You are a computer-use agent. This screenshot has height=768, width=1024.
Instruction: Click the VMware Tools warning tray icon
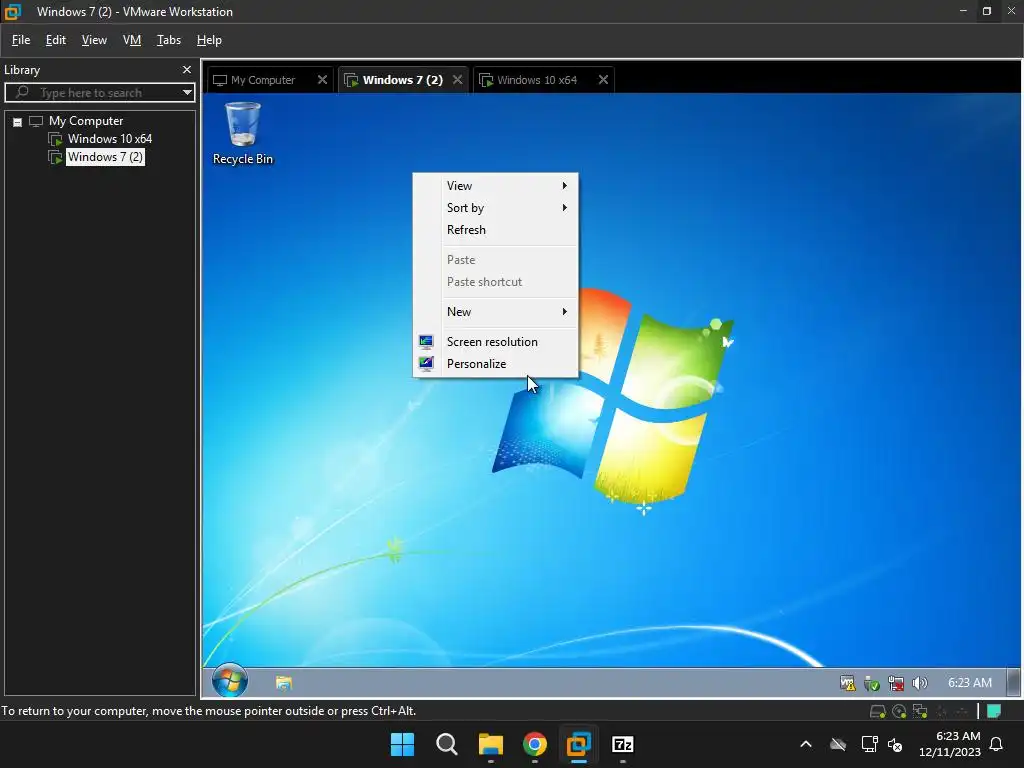point(848,683)
